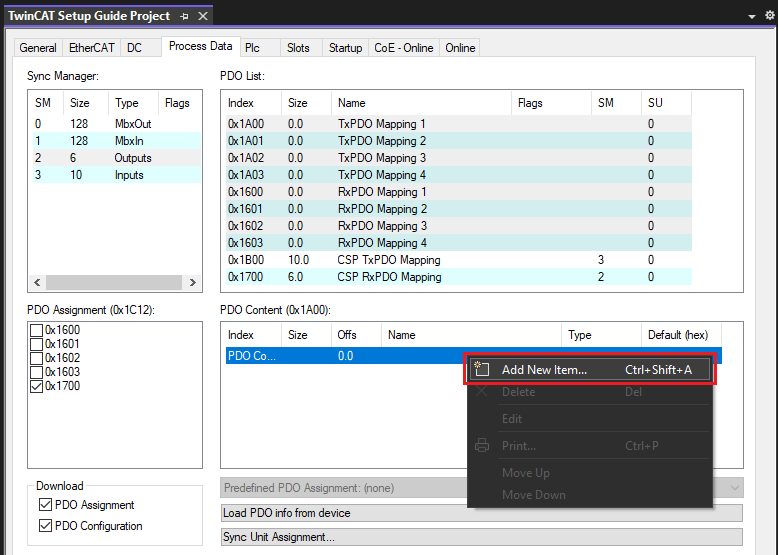Screen dimensions: 778x555
Task: Open the Online tab
Action: click(x=460, y=48)
